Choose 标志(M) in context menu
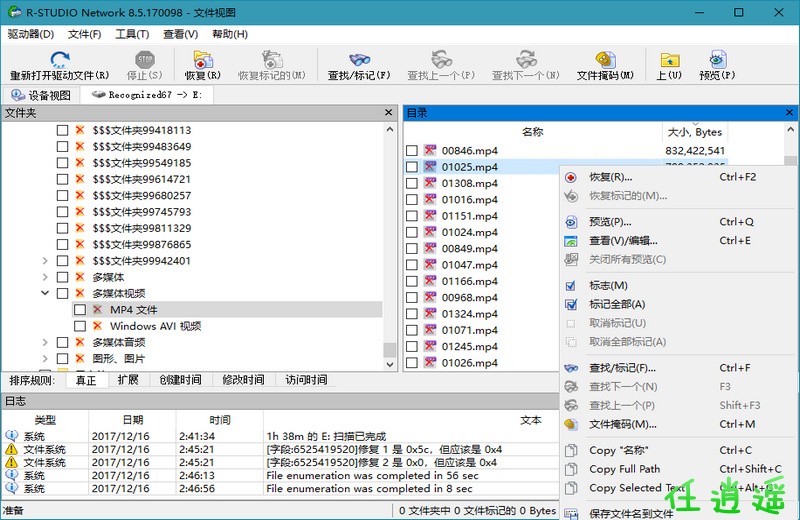Screen dimensions: 800x520 608,286
